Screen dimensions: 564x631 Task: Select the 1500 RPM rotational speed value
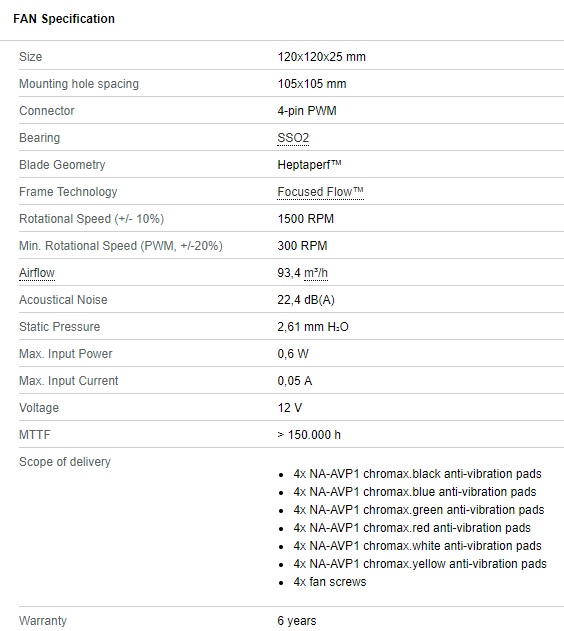click(x=306, y=219)
